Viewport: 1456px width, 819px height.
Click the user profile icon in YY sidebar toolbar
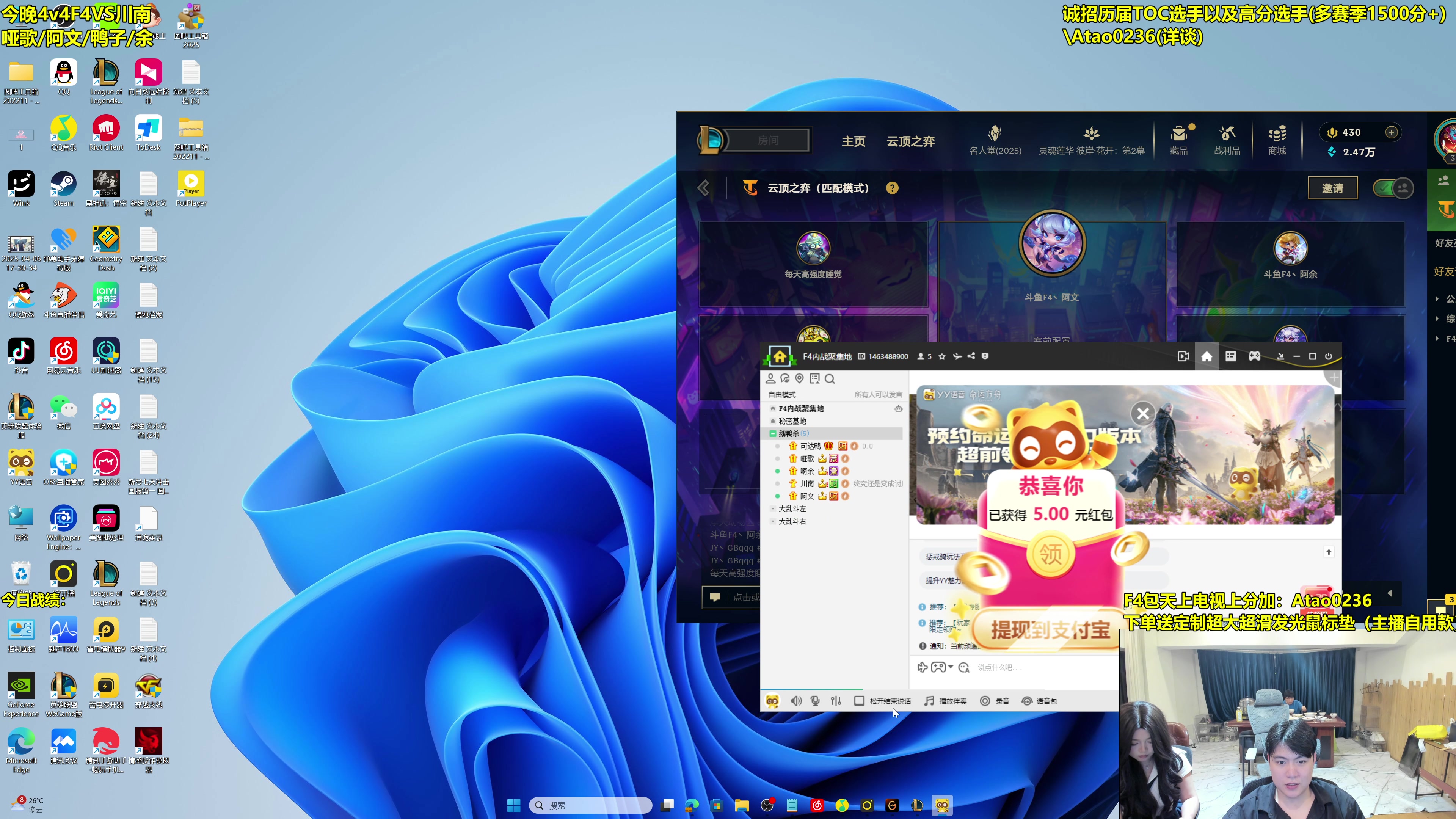[770, 379]
